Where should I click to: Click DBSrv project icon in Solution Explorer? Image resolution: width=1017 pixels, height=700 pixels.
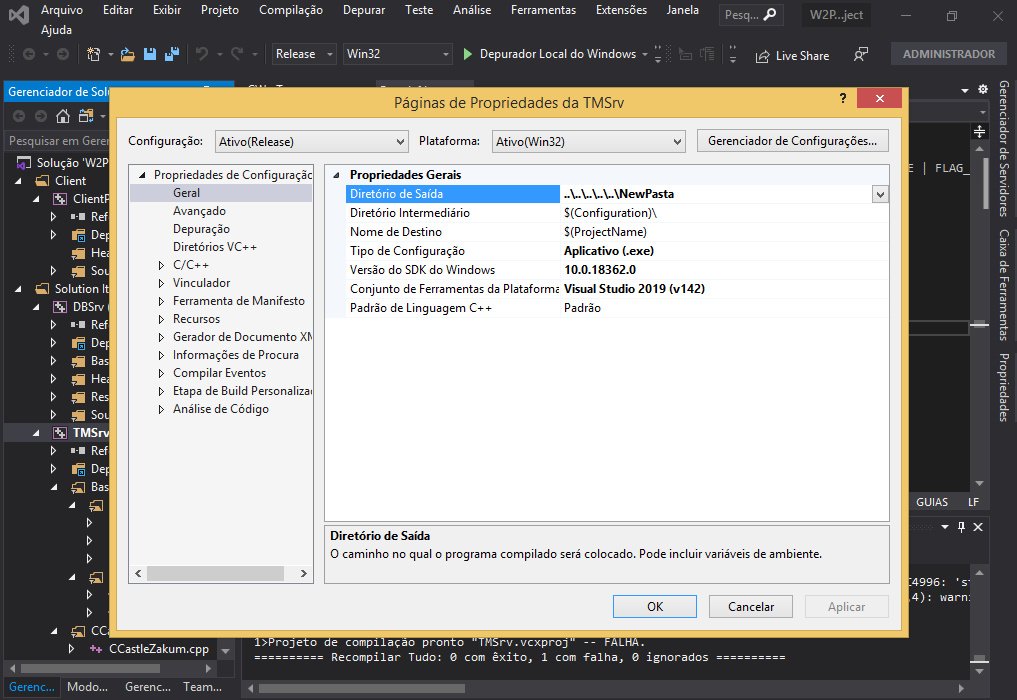60,307
